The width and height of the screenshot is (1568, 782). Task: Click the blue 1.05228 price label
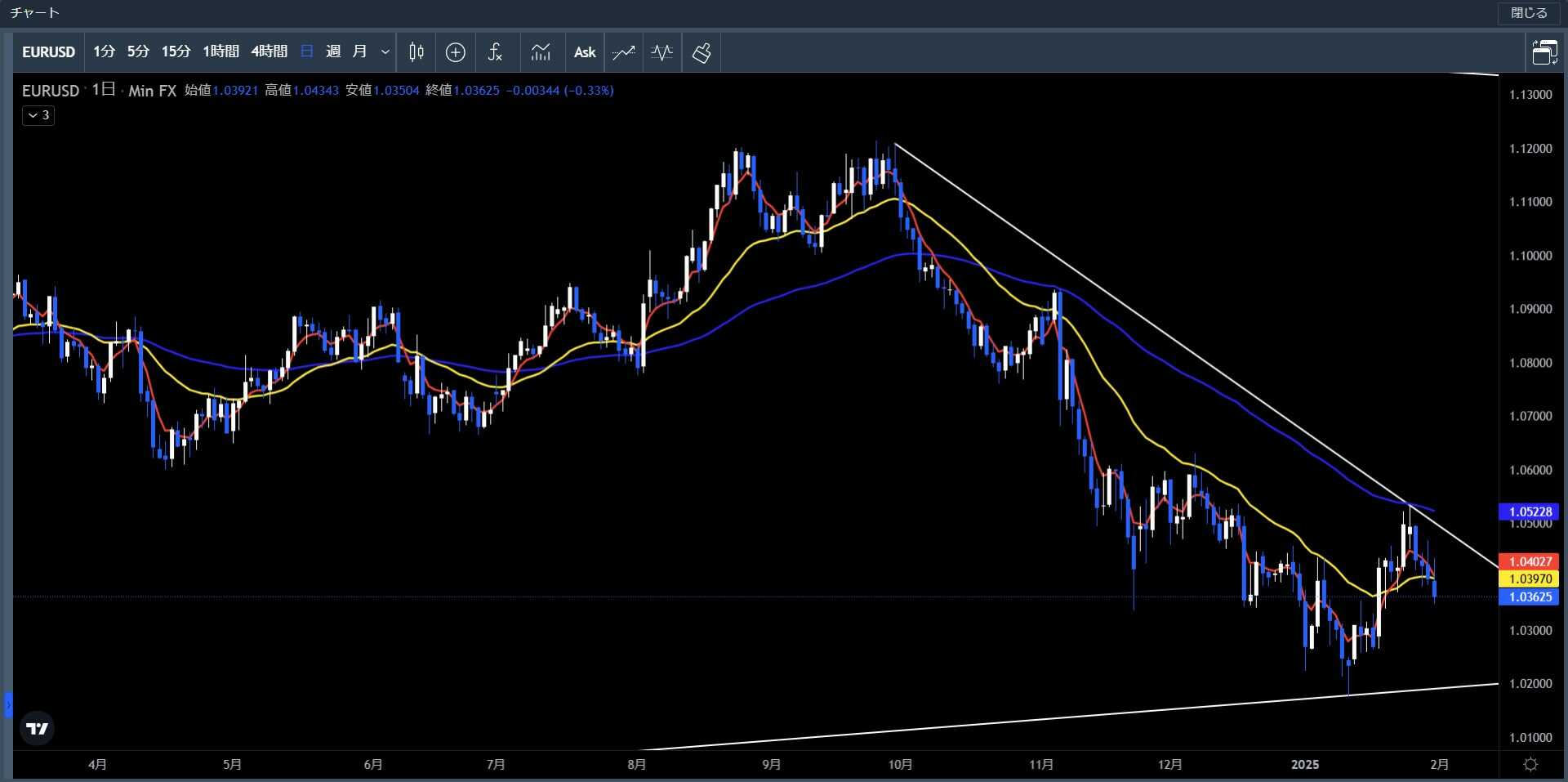(1529, 512)
